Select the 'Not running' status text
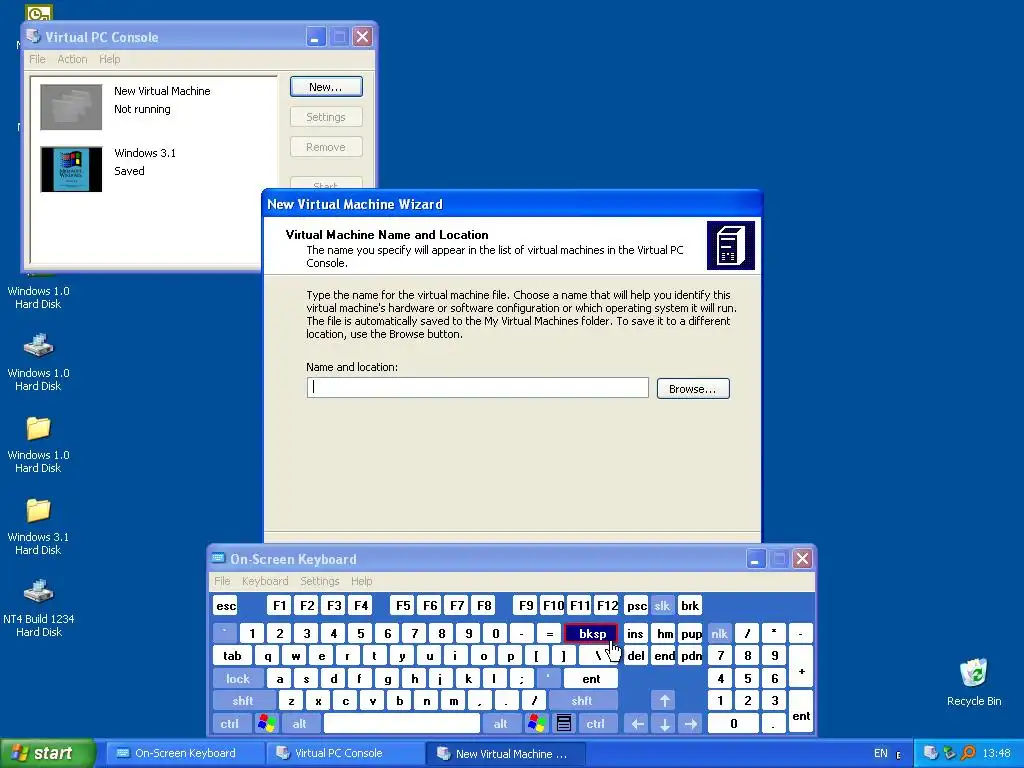The width and height of the screenshot is (1024, 768). (142, 109)
